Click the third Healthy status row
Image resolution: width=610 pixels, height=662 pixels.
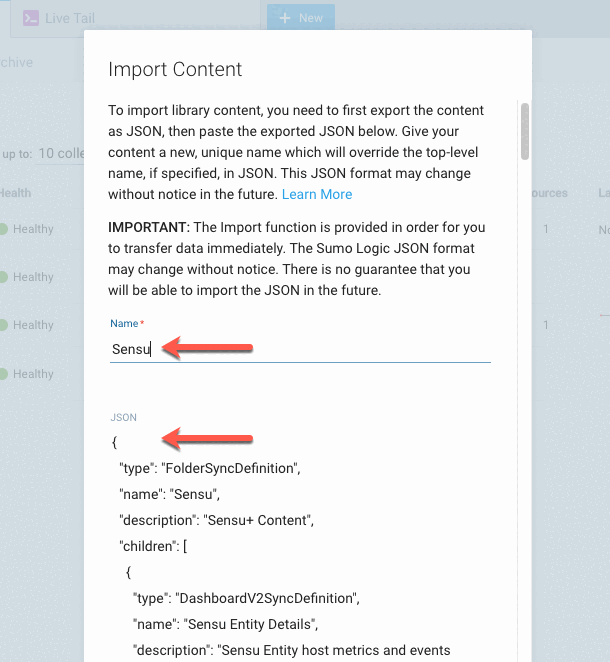point(27,325)
